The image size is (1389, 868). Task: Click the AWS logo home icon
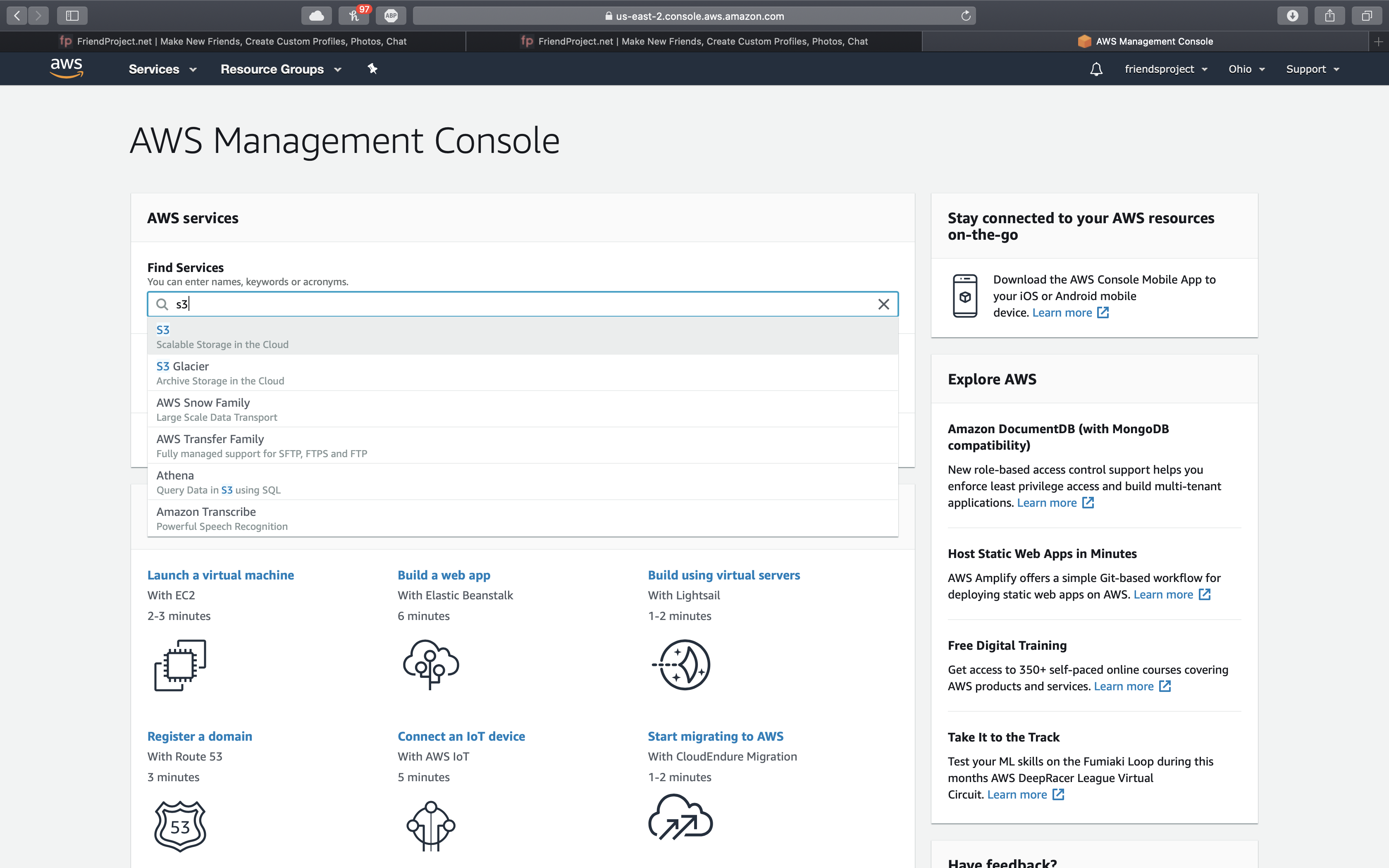pyautogui.click(x=67, y=68)
